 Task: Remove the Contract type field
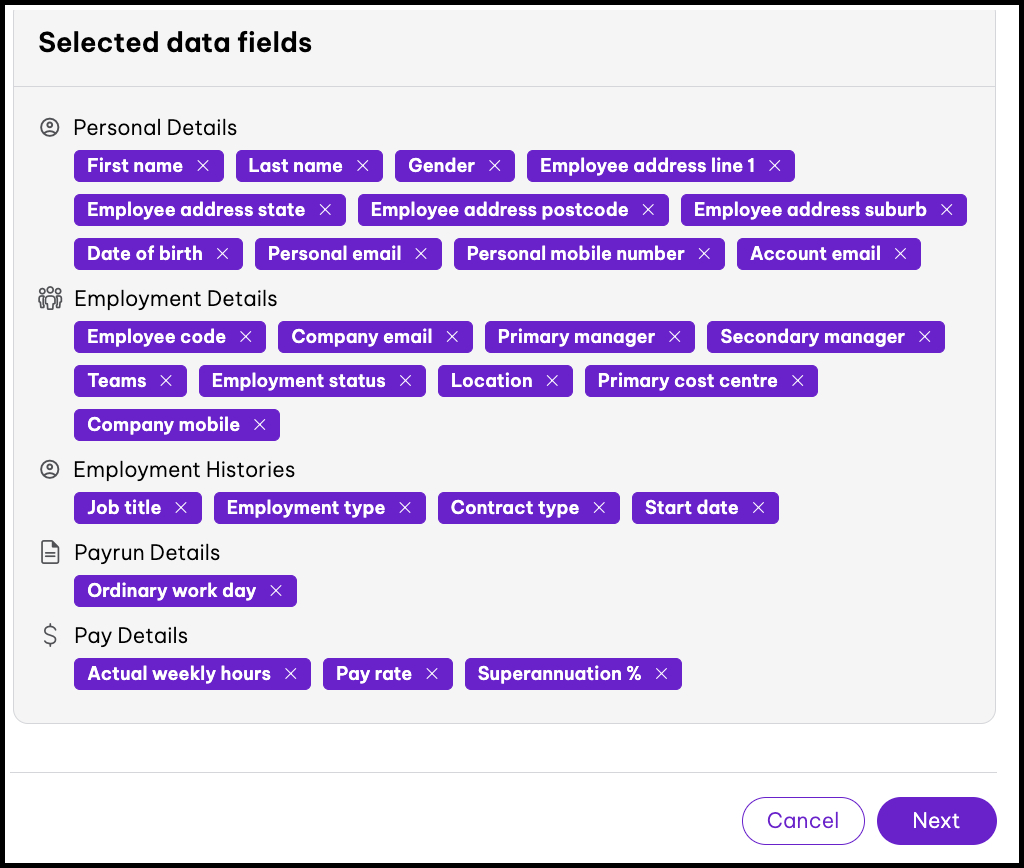599,508
